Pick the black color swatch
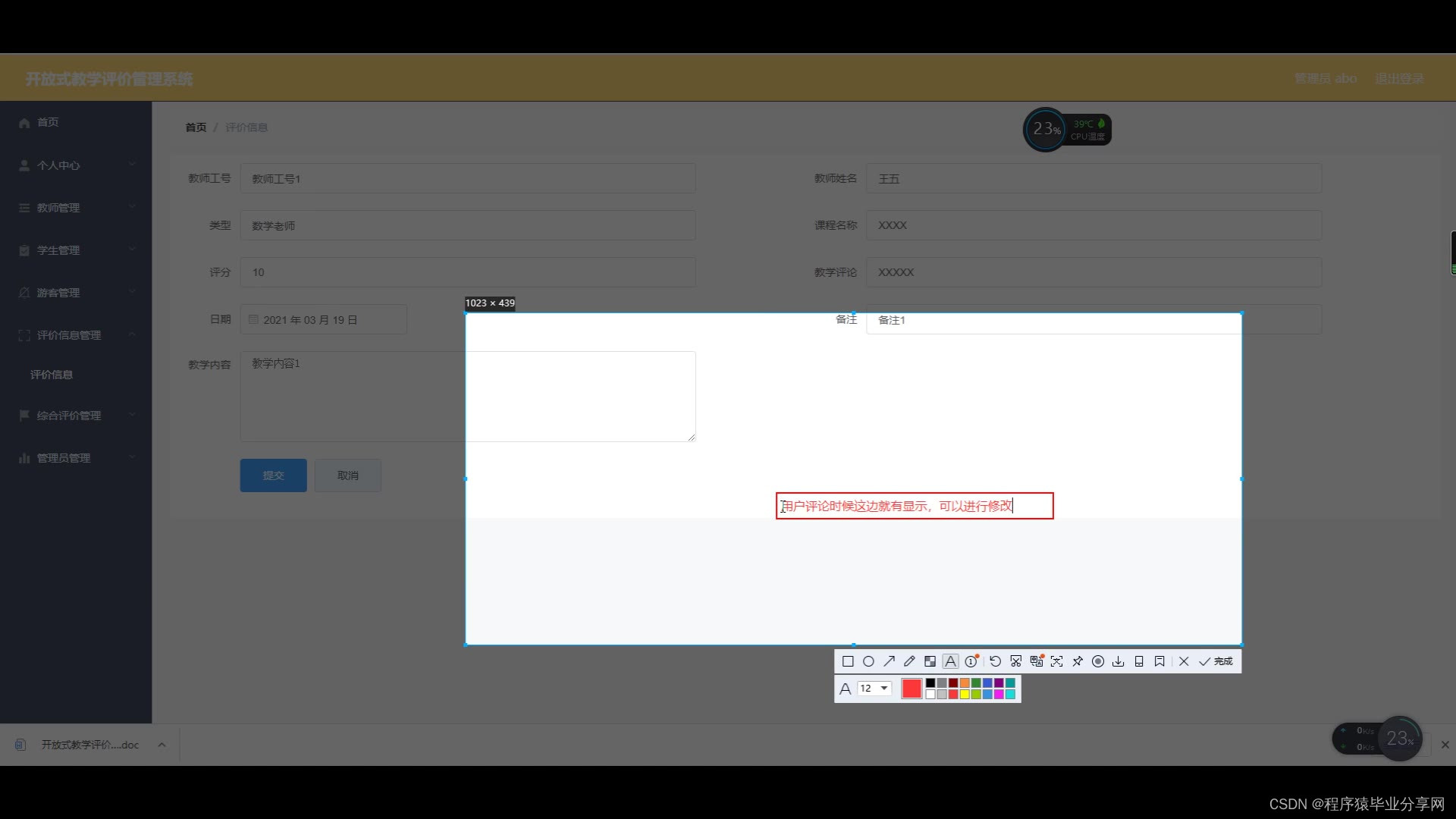The image size is (1456, 819). pyautogui.click(x=930, y=683)
